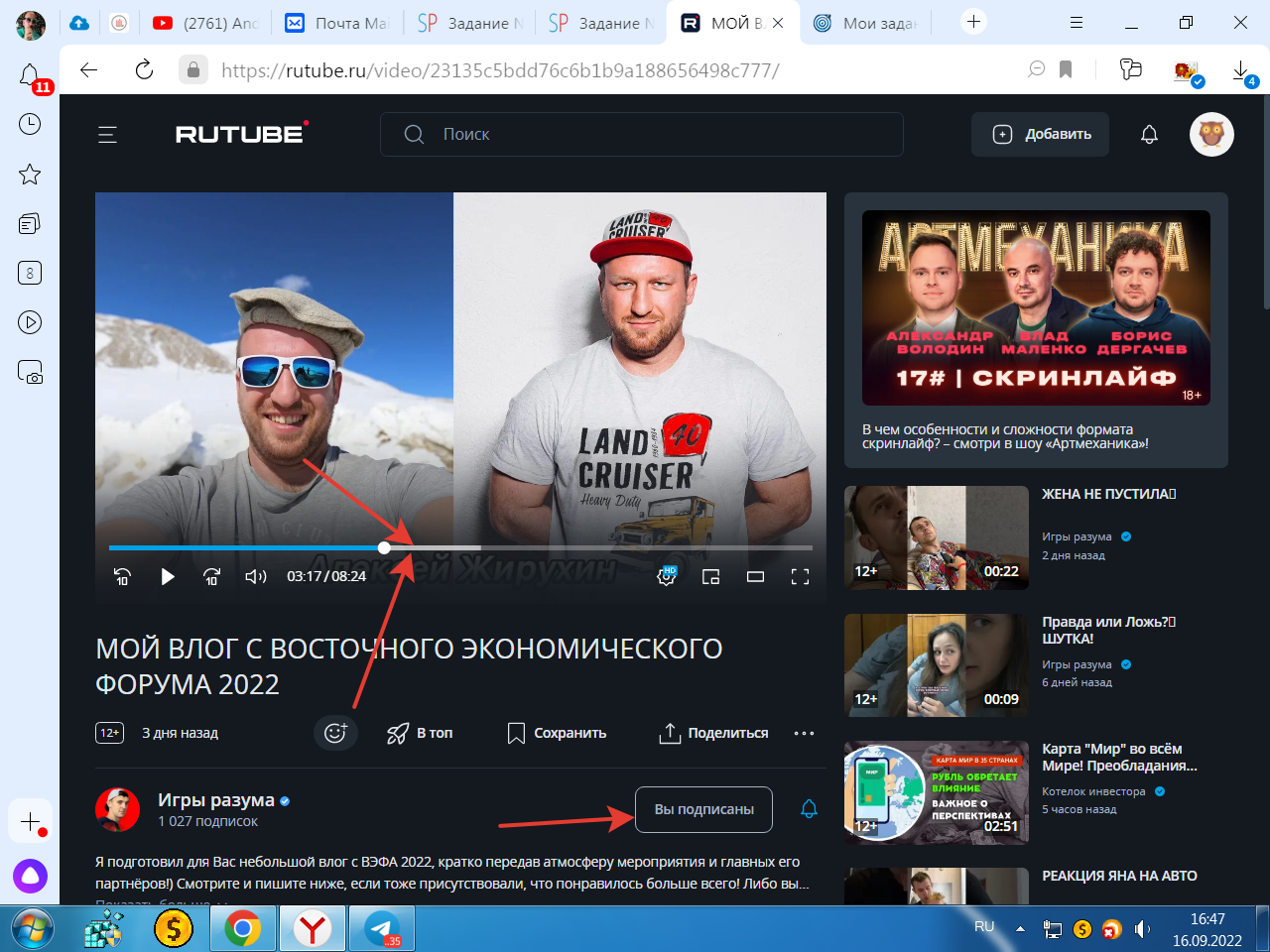The image size is (1270, 952).
Task: Open browser history clock icon in sidebar
Action: (30, 124)
